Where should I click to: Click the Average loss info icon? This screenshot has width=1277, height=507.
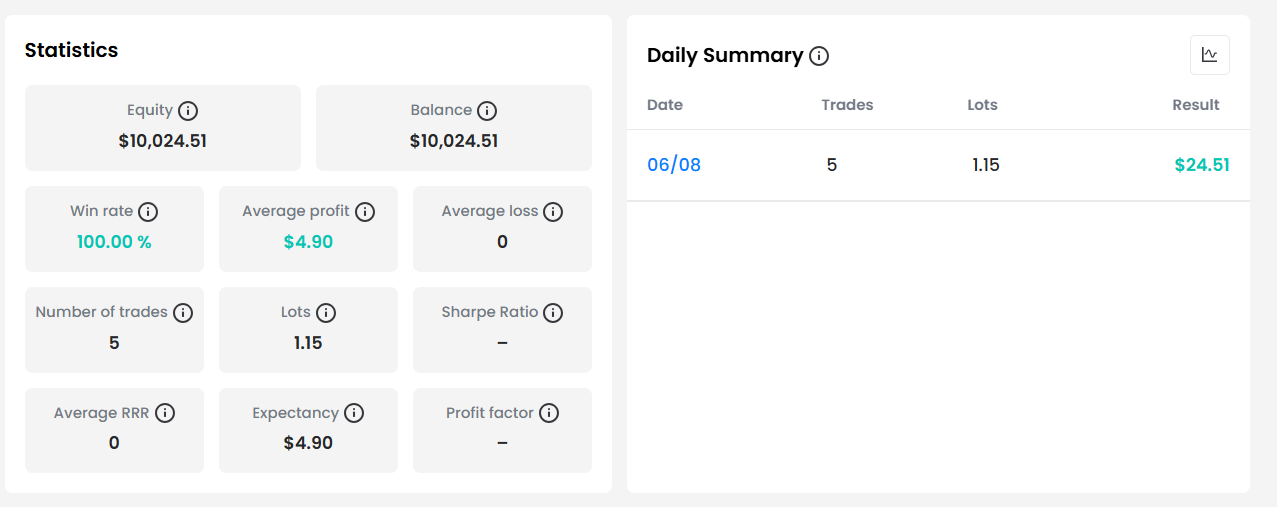pyautogui.click(x=553, y=212)
